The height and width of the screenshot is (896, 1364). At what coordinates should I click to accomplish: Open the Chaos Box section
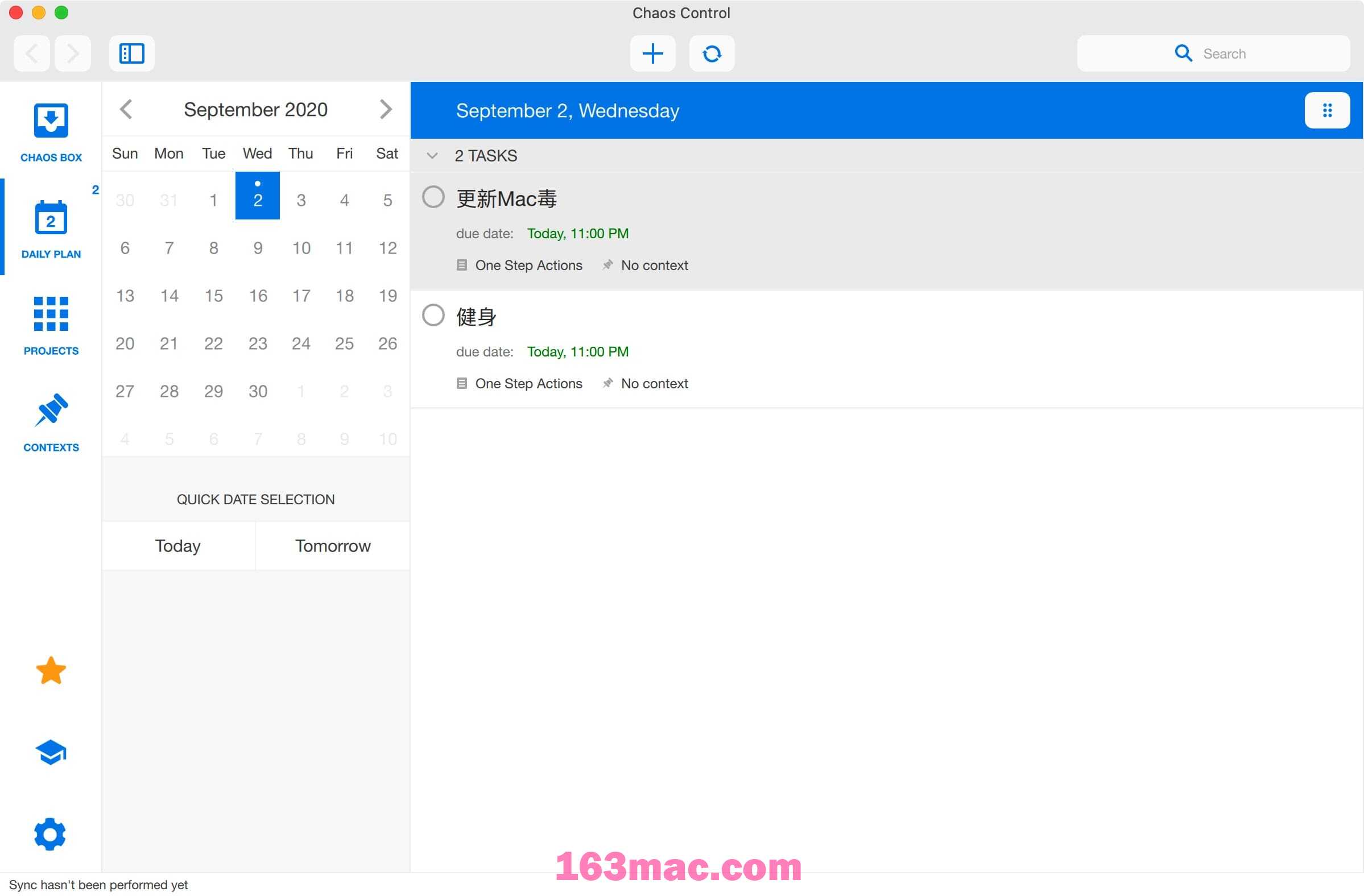[51, 132]
